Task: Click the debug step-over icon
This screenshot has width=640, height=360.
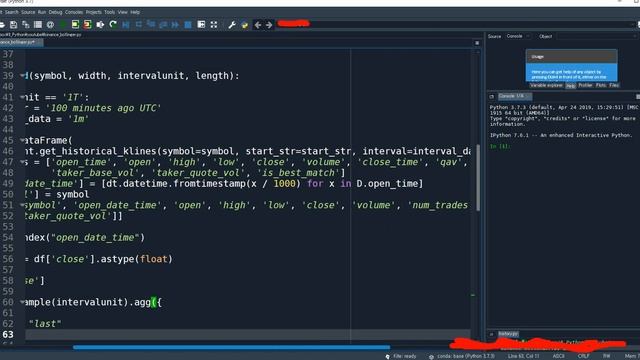Action: tap(138, 25)
